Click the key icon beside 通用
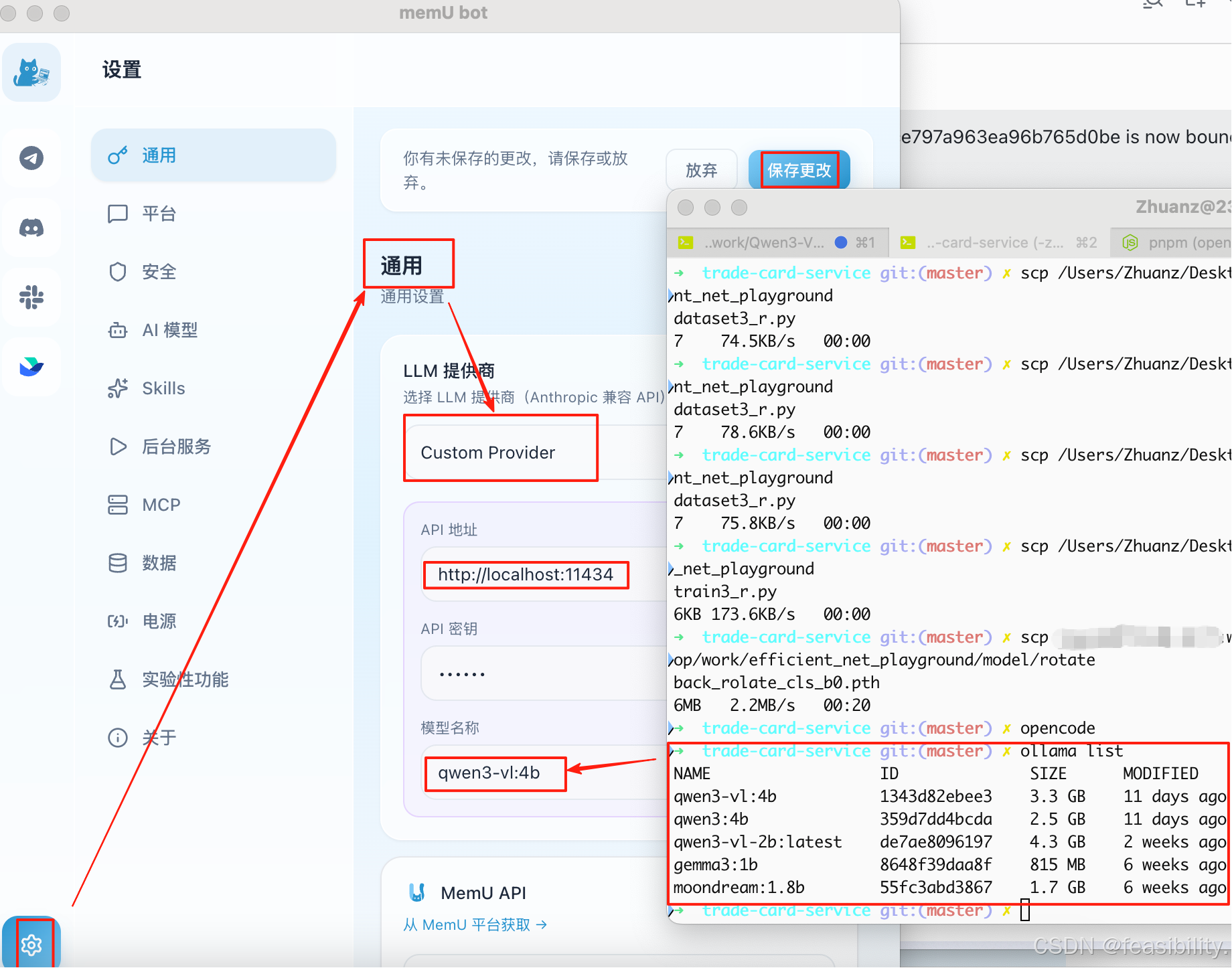The width and height of the screenshot is (1232, 968). click(118, 155)
